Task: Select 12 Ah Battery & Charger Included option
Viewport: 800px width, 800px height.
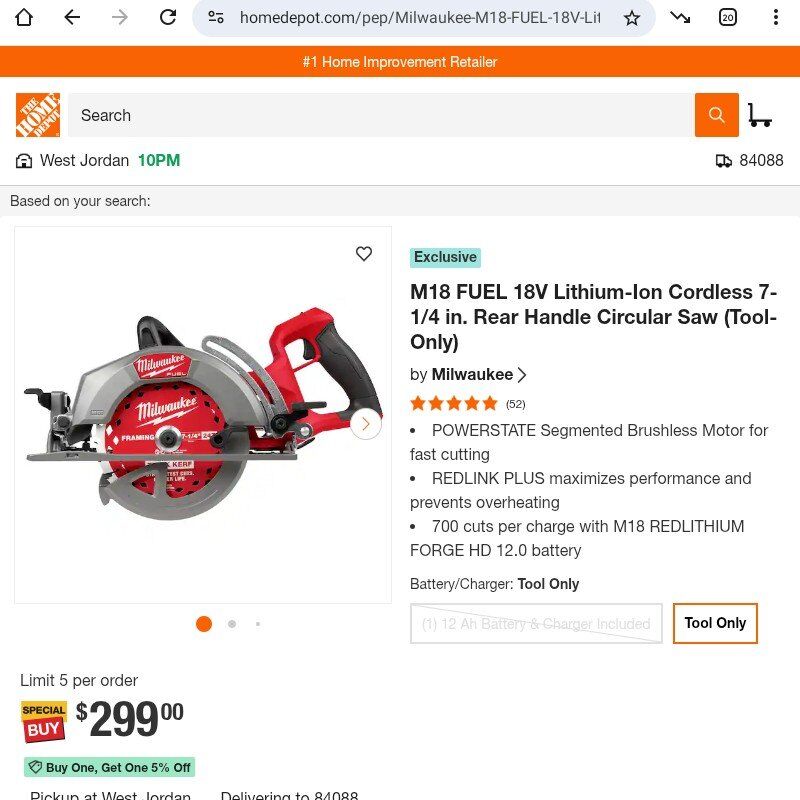Action: [x=536, y=623]
